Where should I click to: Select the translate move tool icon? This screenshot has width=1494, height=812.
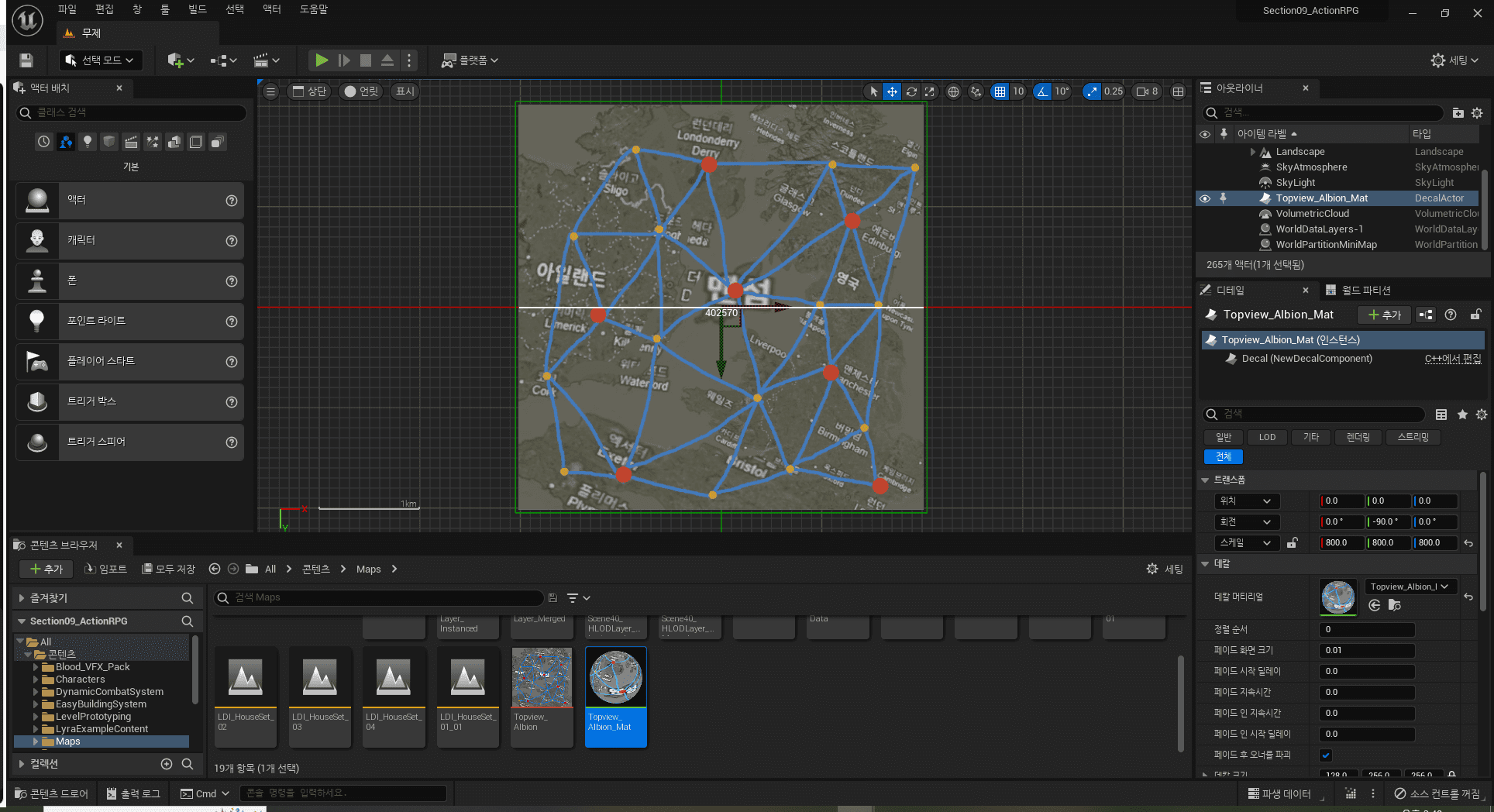click(x=893, y=91)
